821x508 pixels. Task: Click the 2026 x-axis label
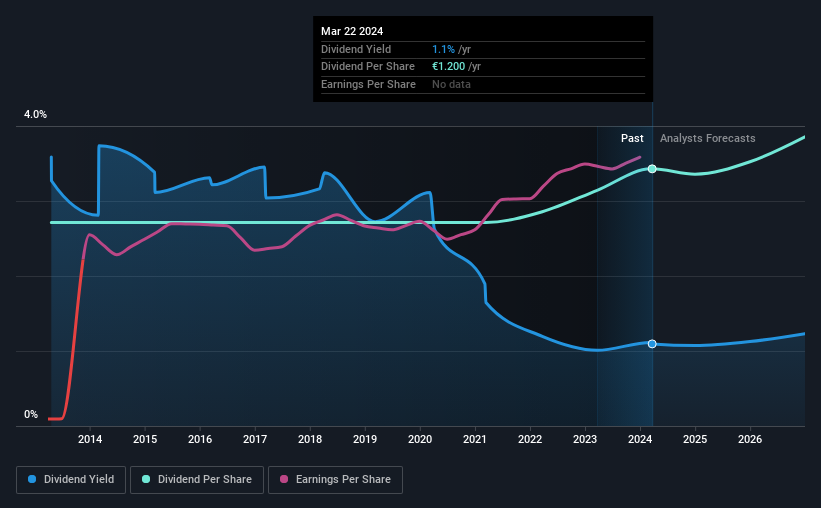(x=750, y=439)
